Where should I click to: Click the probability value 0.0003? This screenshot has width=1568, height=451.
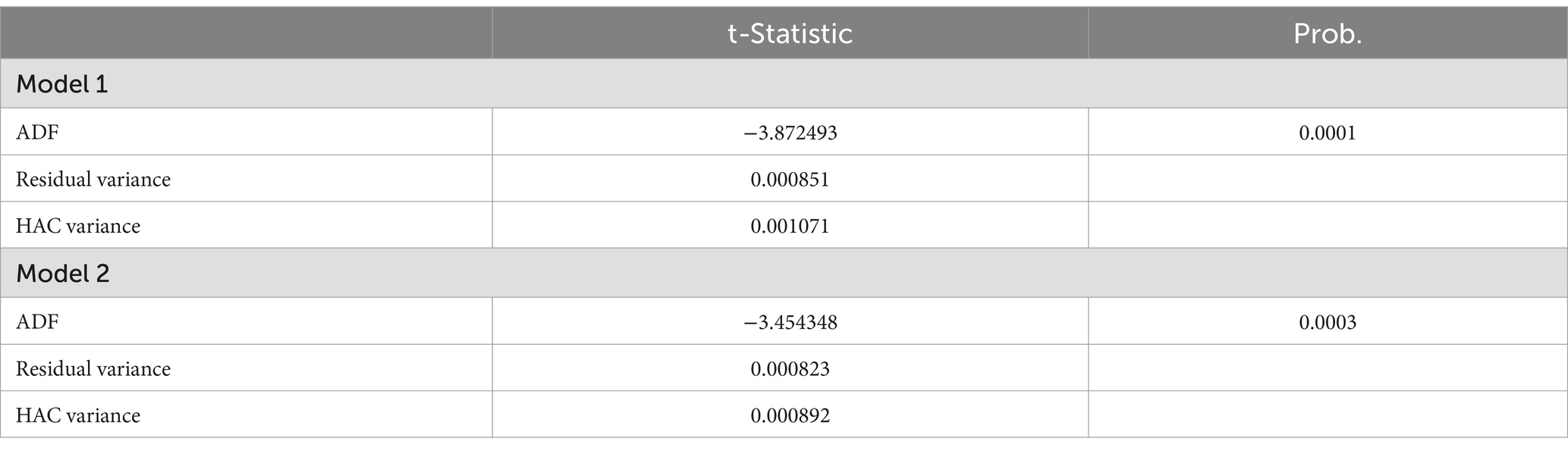(1328, 322)
